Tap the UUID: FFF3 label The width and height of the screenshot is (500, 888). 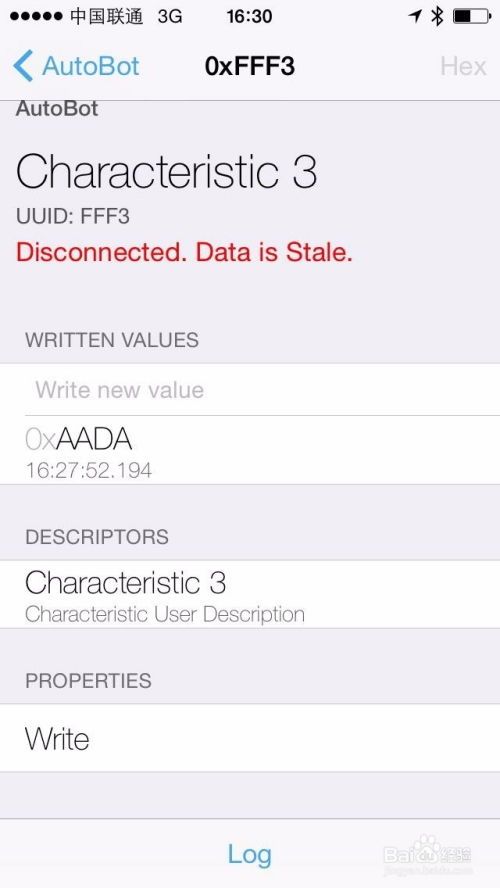pyautogui.click(x=73, y=216)
